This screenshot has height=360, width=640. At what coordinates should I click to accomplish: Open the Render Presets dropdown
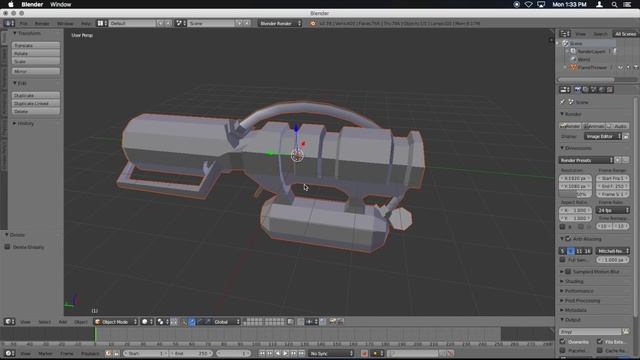586,160
